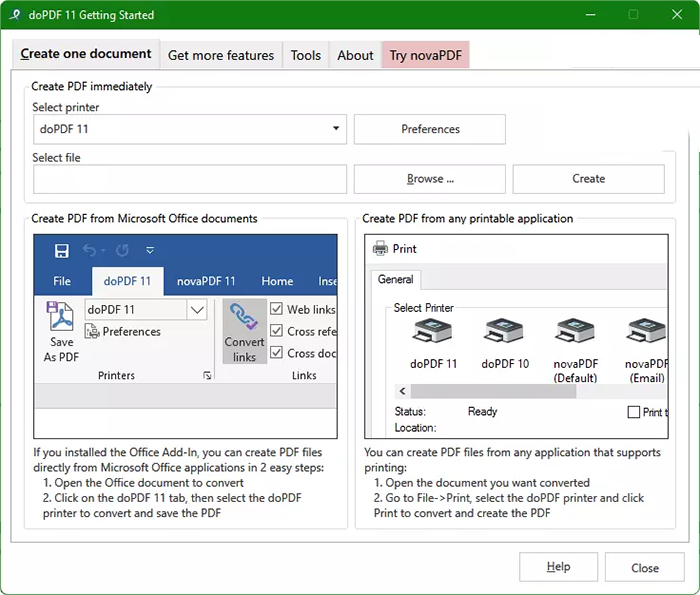Viewport: 700px width, 595px height.
Task: Click the novaPDF 11 ribbon tab
Action: [206, 281]
